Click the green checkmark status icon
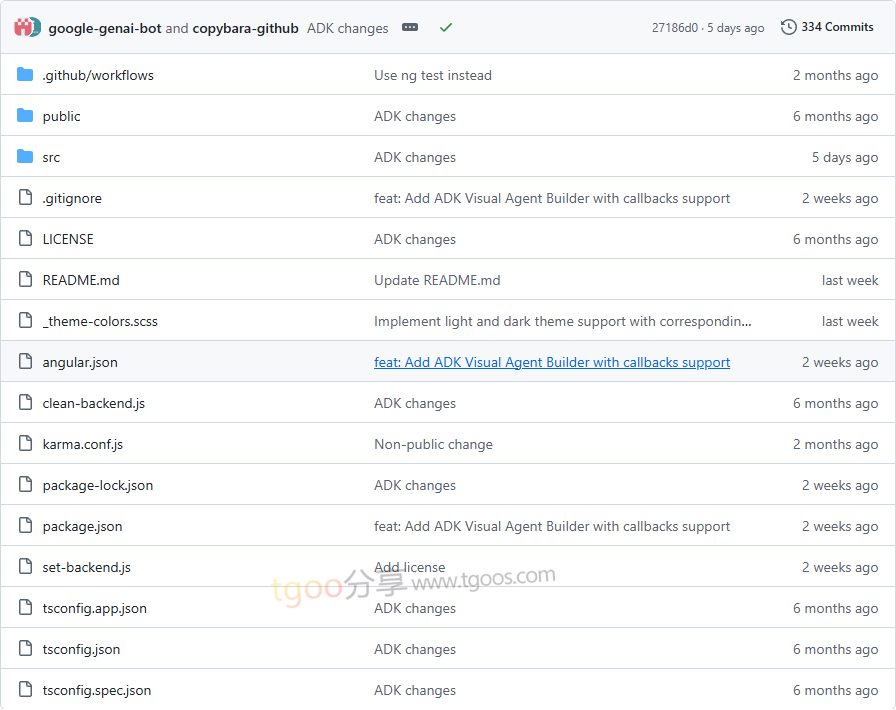Viewport: 896px width, 710px height. tap(446, 27)
